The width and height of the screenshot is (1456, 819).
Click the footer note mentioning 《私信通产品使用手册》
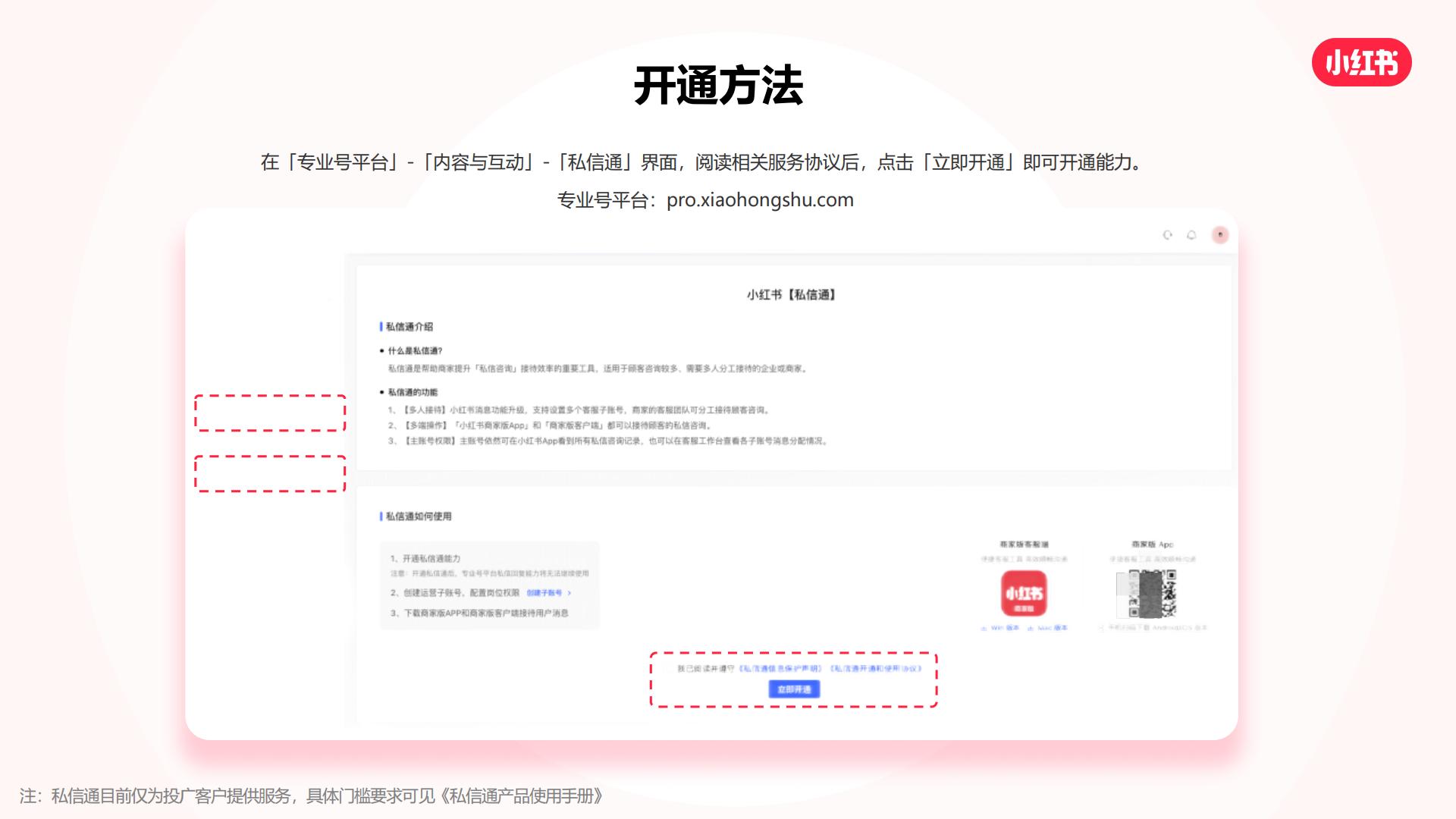pos(312,795)
